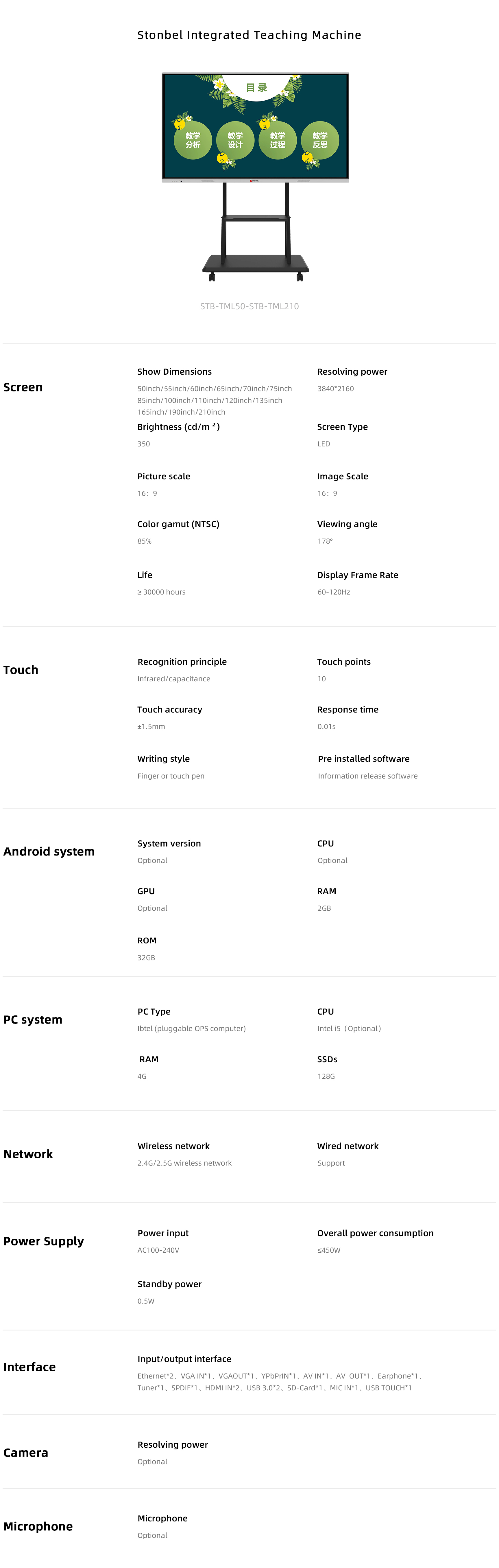Select the Android system section heading
This screenshot has width=499, height=1568.
49,852
